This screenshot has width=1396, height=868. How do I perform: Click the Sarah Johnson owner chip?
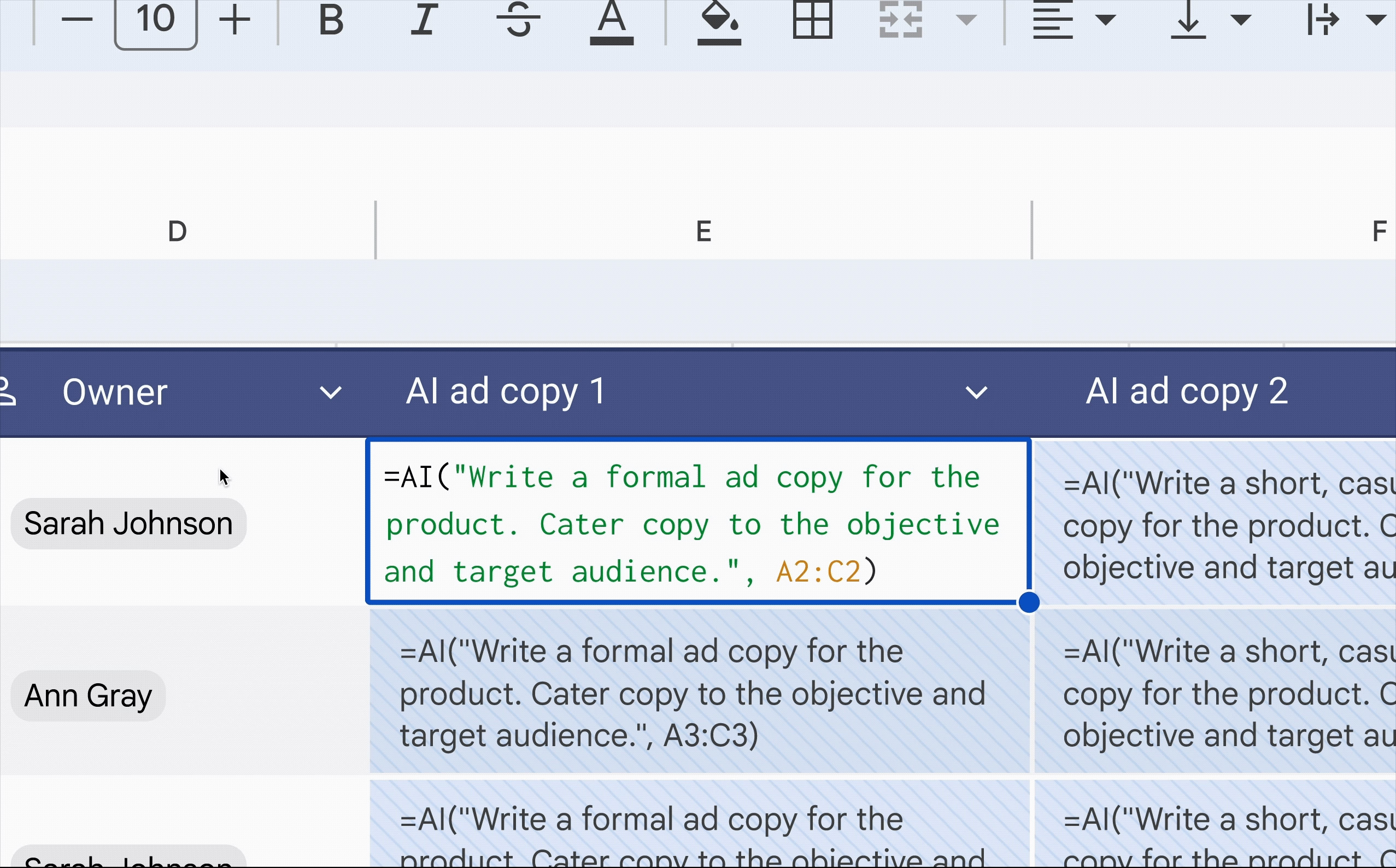[x=128, y=524]
